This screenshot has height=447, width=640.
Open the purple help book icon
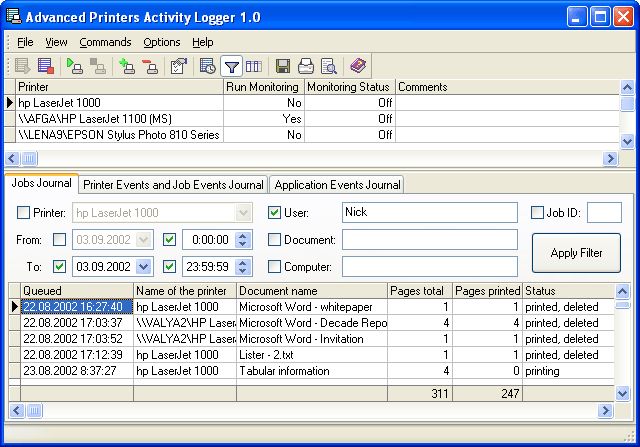[x=358, y=66]
